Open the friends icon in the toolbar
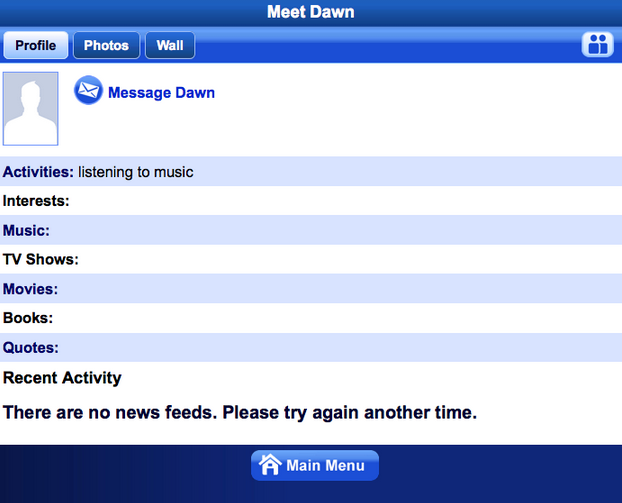This screenshot has height=503, width=622. click(x=597, y=44)
